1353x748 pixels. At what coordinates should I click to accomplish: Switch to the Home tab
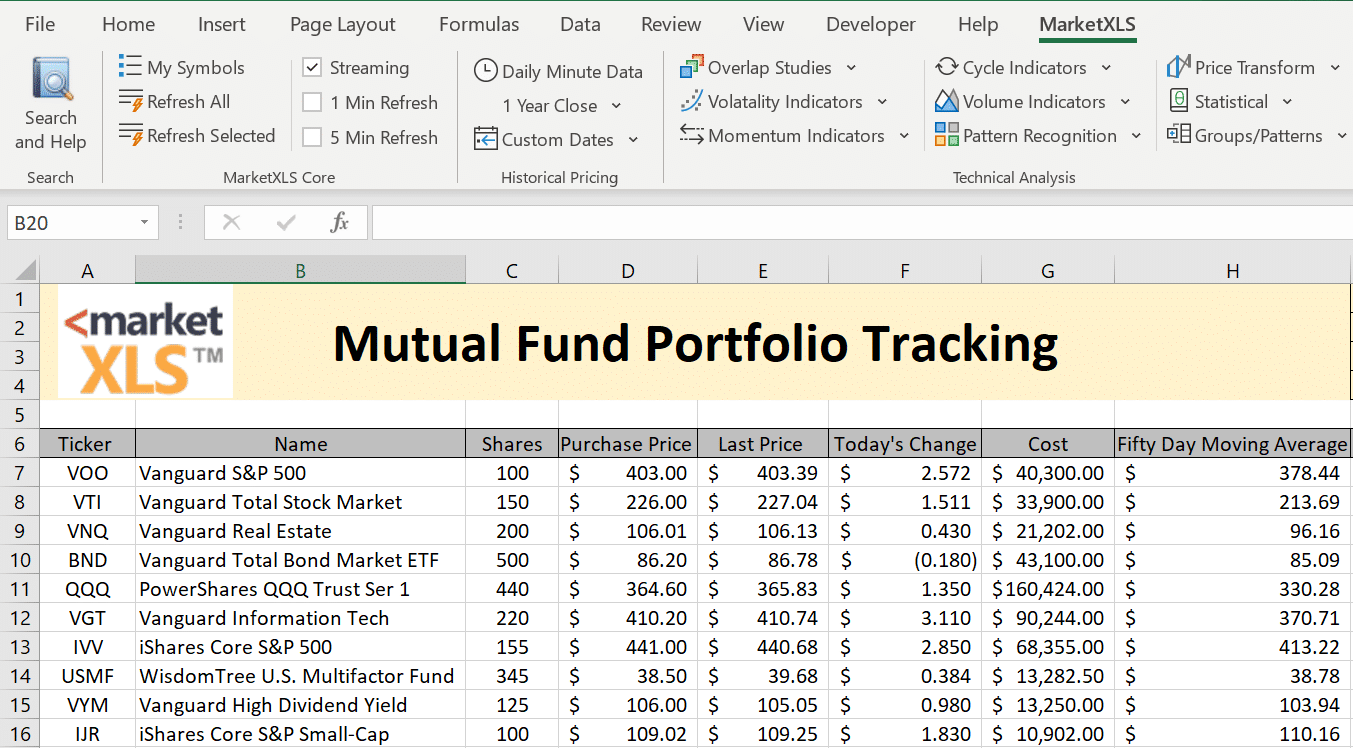pos(129,24)
